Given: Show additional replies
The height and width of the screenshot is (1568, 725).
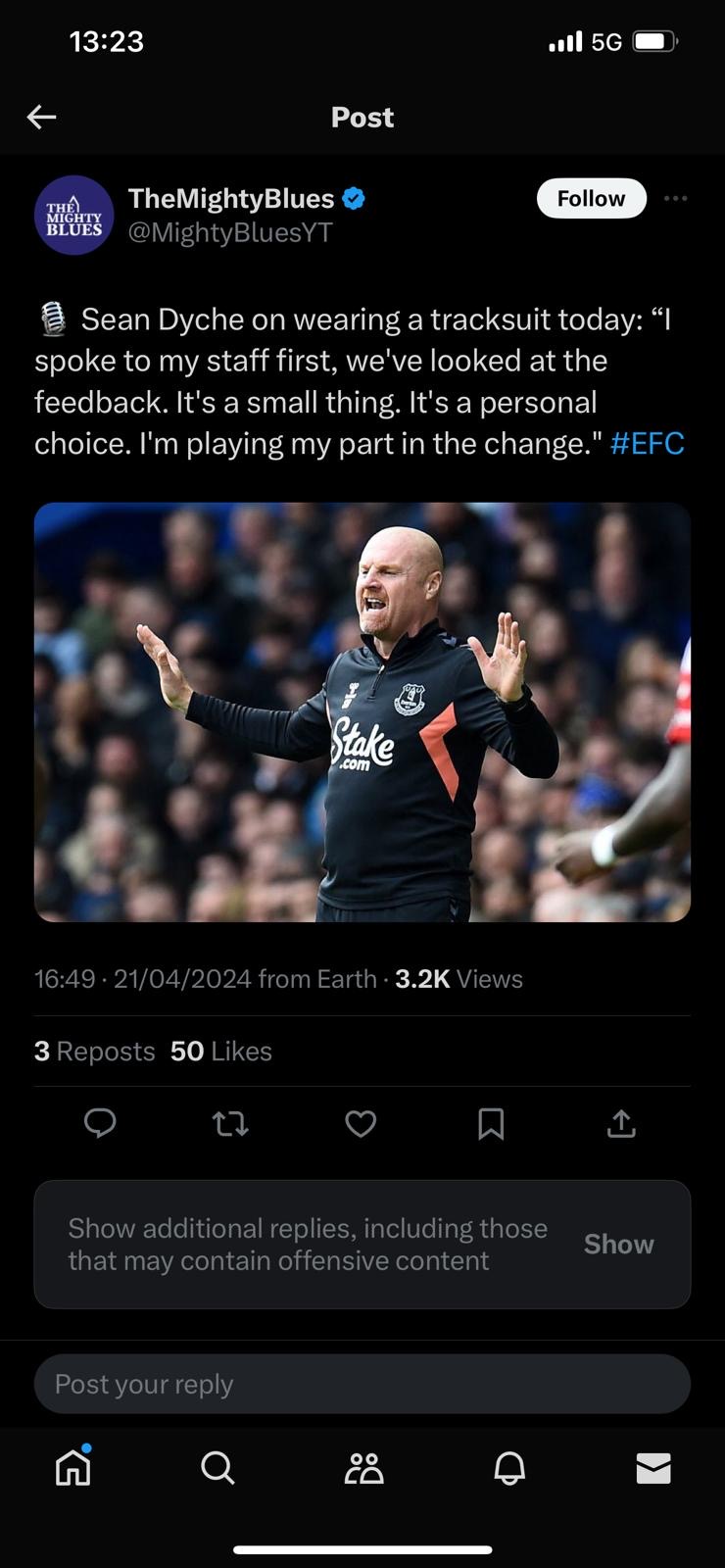Looking at the screenshot, I should point(618,1244).
